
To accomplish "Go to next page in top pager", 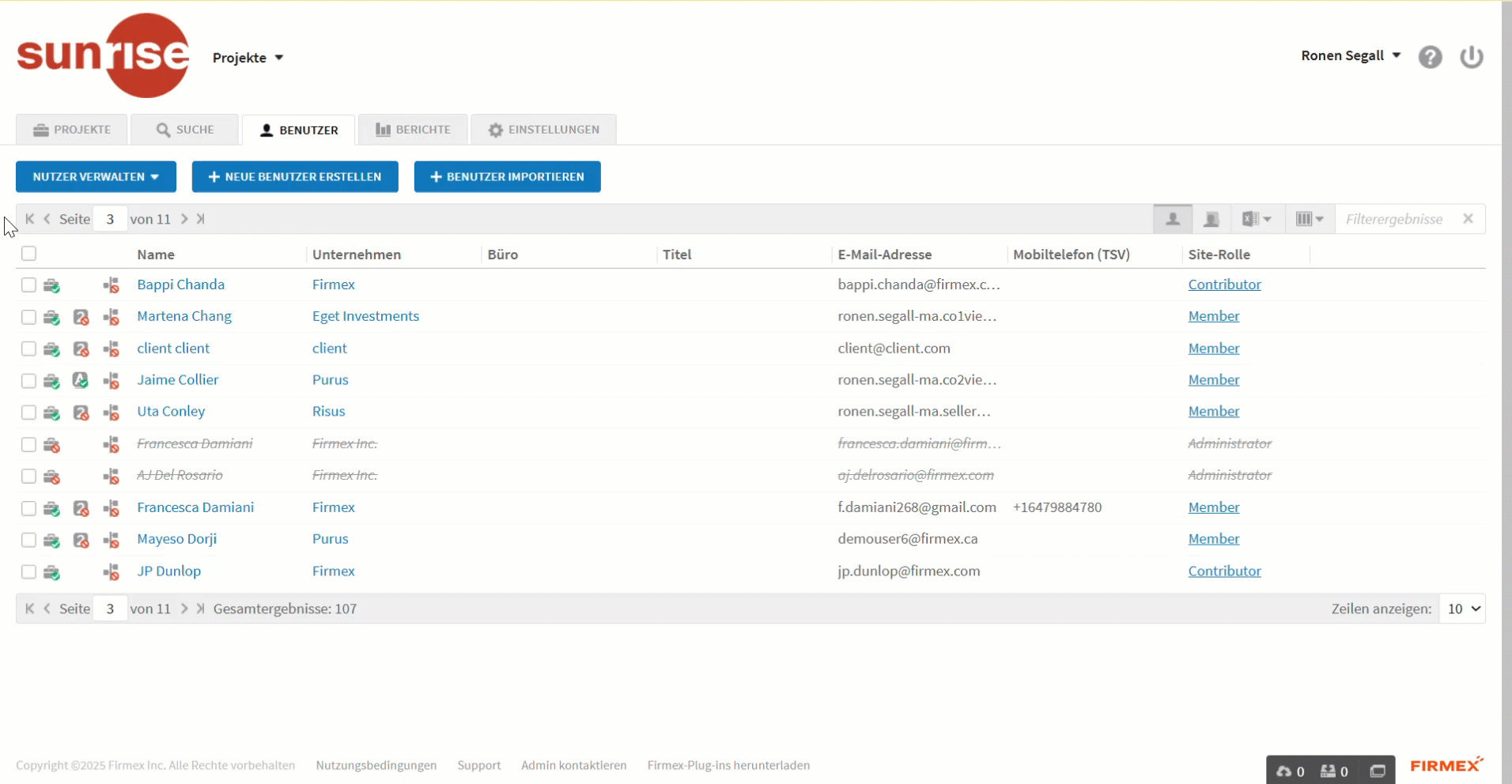I will [184, 219].
